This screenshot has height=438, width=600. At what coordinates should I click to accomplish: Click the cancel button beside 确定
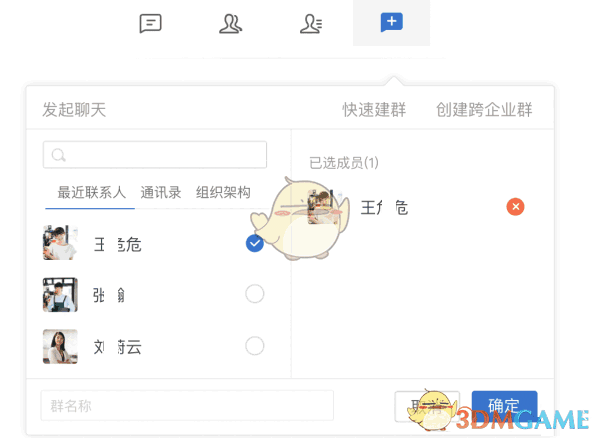click(x=427, y=406)
